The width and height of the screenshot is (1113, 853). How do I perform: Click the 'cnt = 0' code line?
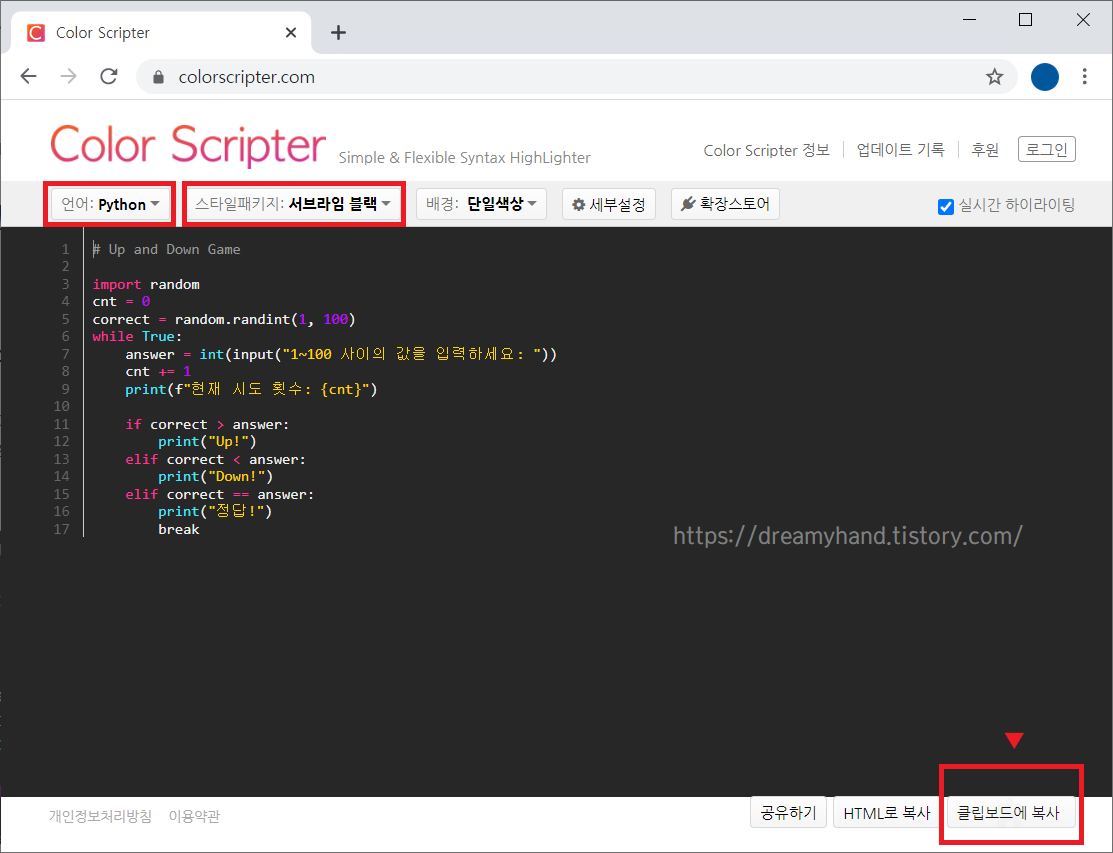click(x=121, y=302)
